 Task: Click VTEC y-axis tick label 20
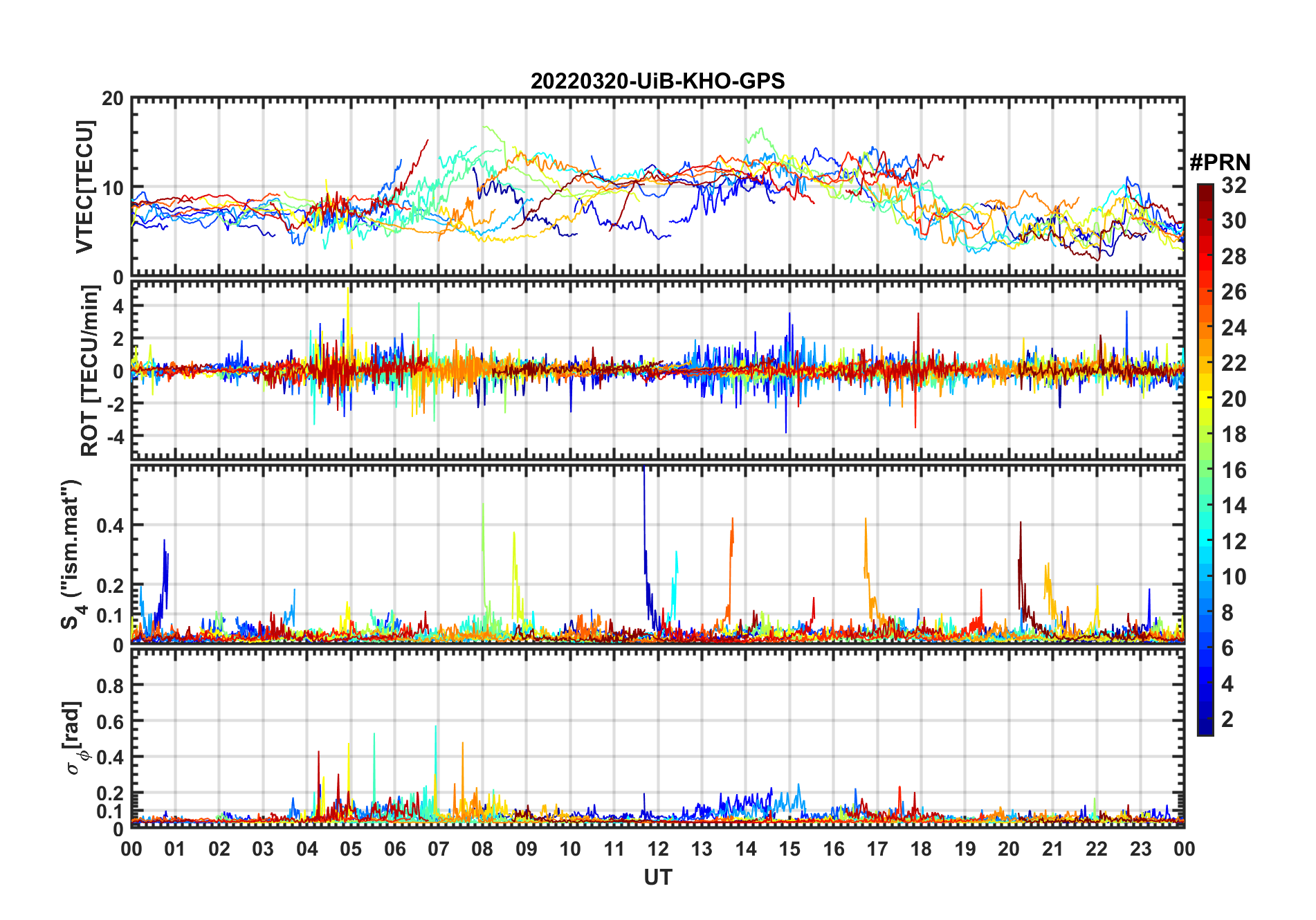pyautogui.click(x=113, y=98)
